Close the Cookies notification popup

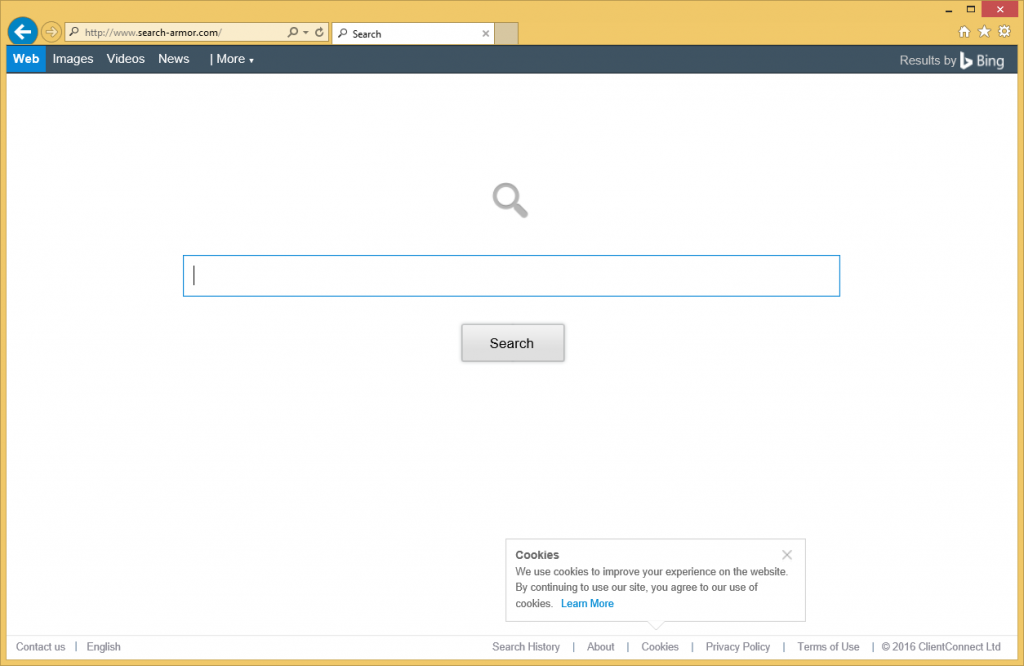coord(787,555)
